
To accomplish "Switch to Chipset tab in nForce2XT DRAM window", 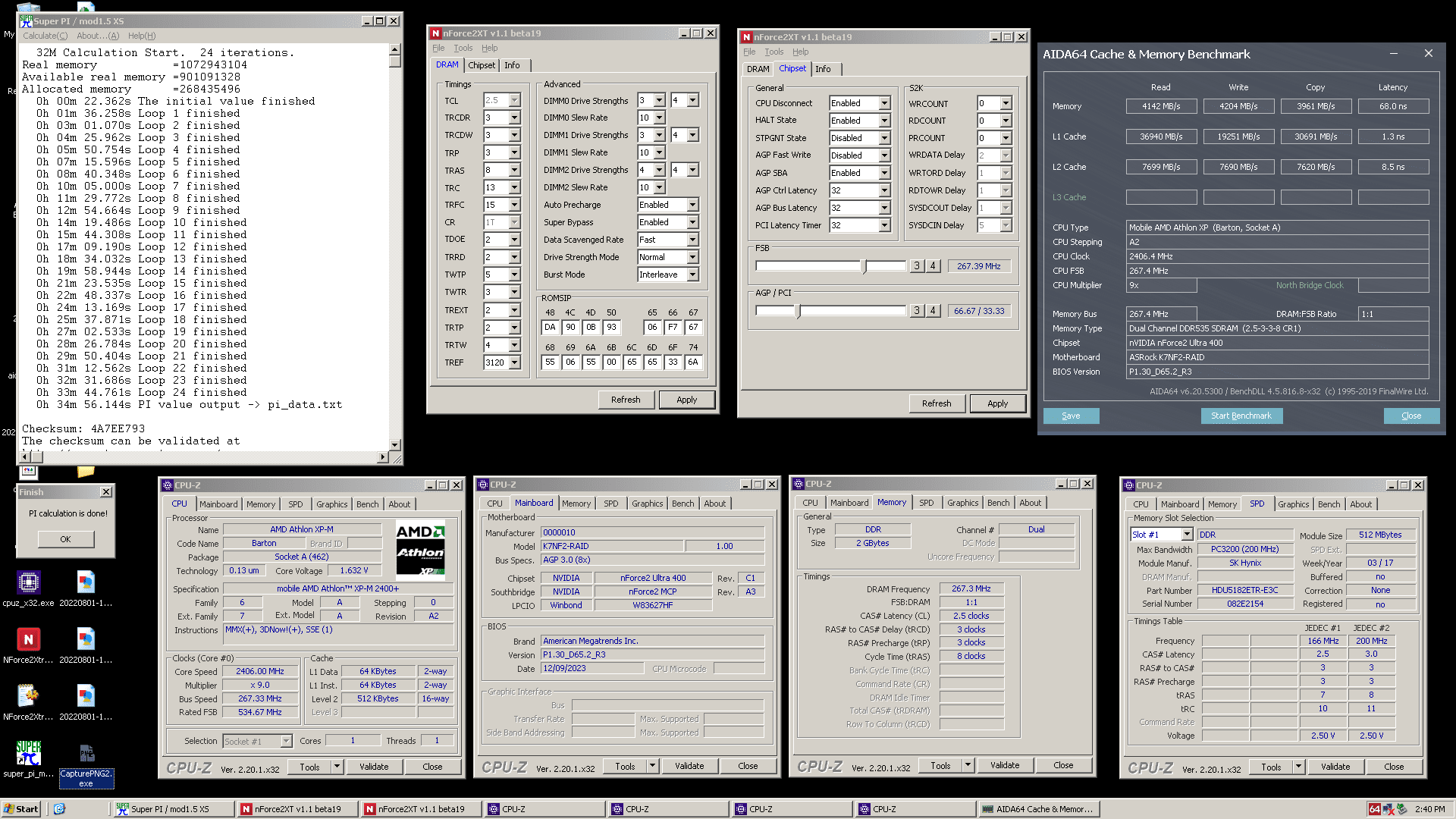I will tap(482, 65).
